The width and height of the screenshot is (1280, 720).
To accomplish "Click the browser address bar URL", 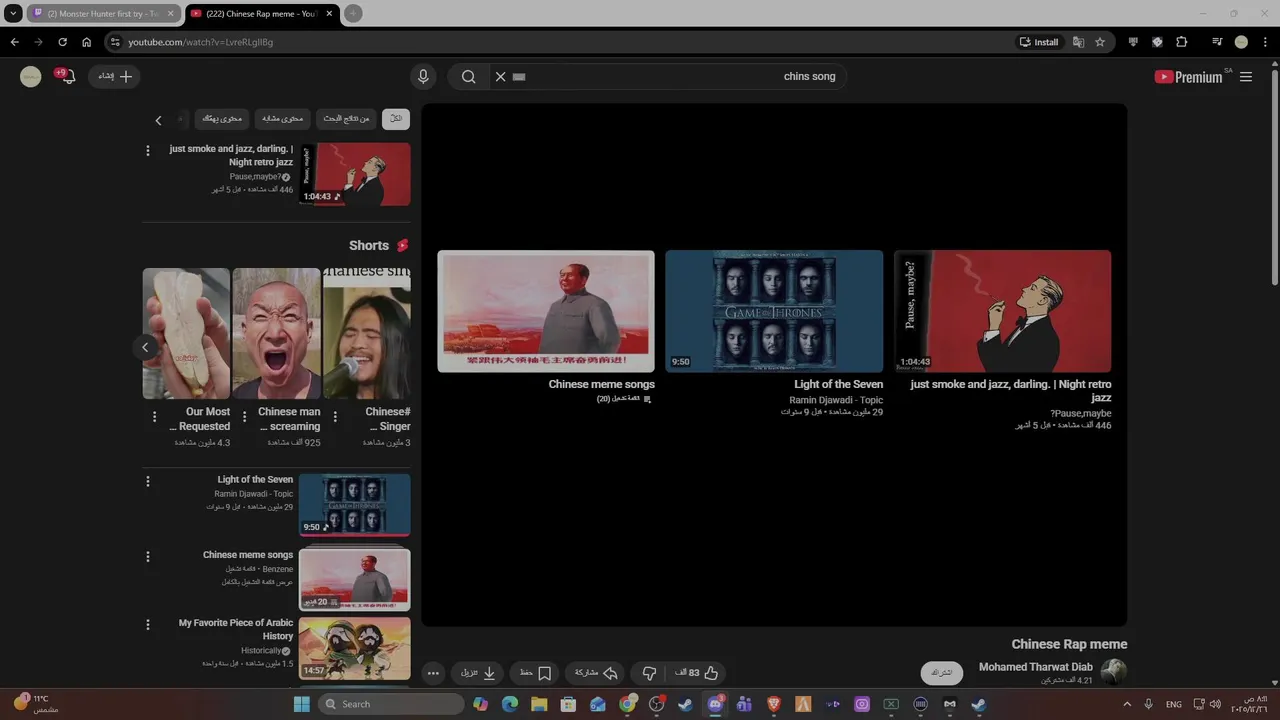I will pos(200,42).
